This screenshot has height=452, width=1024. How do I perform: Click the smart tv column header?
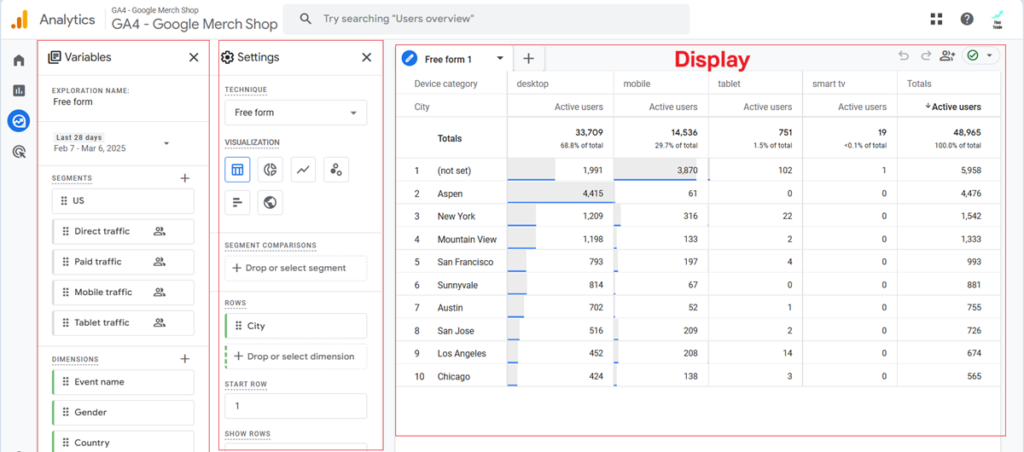click(830, 84)
